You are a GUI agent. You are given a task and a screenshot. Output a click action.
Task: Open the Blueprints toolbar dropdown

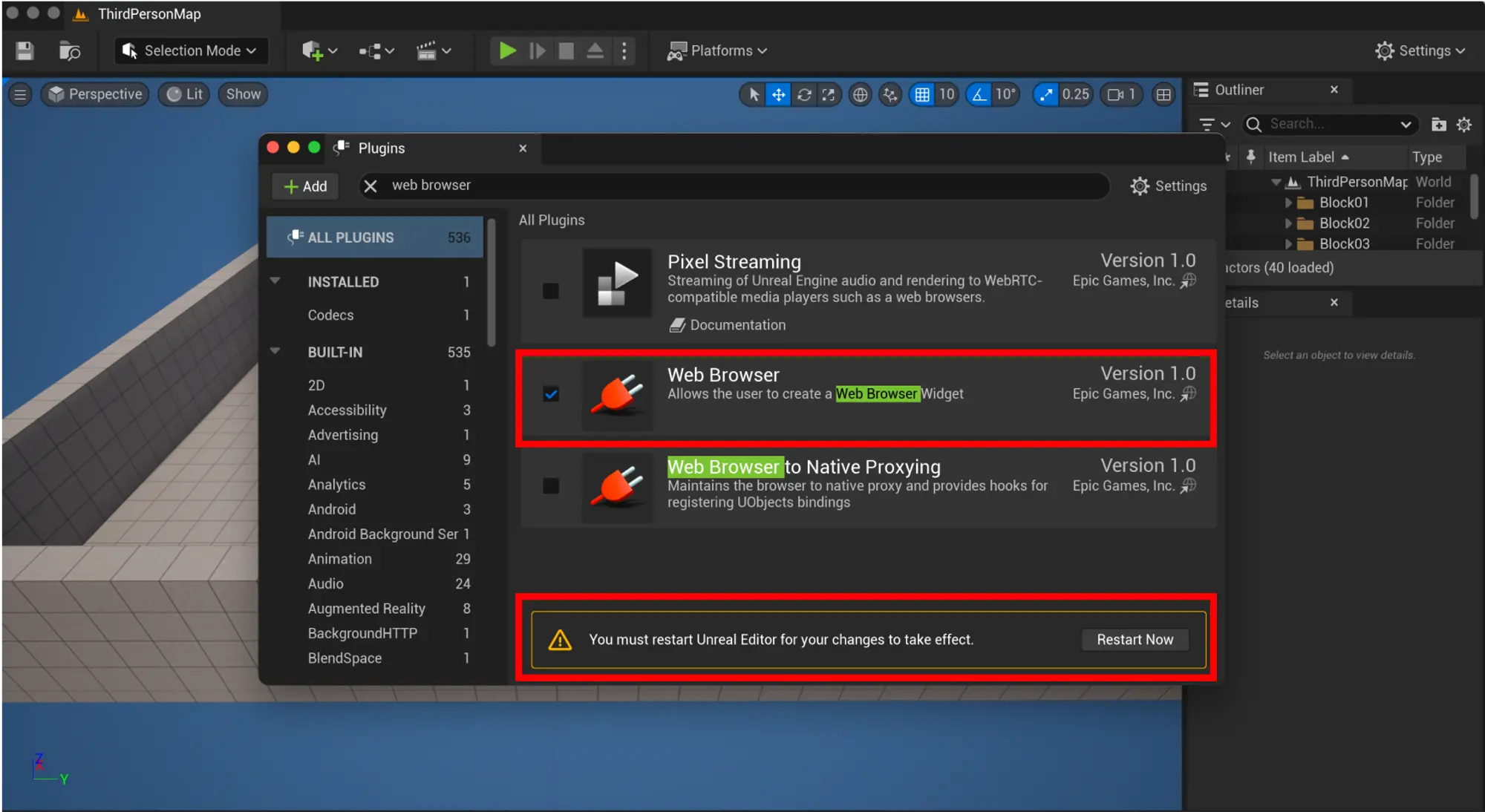[376, 50]
